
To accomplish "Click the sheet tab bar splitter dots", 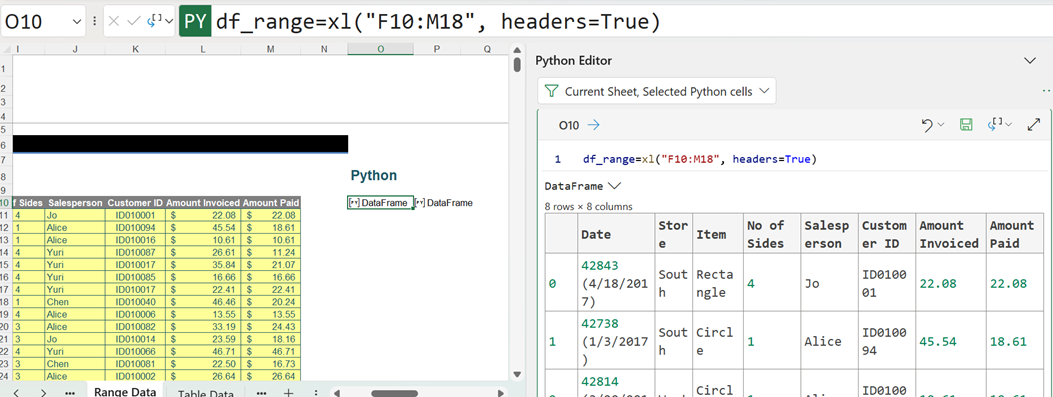I will pos(316,392).
